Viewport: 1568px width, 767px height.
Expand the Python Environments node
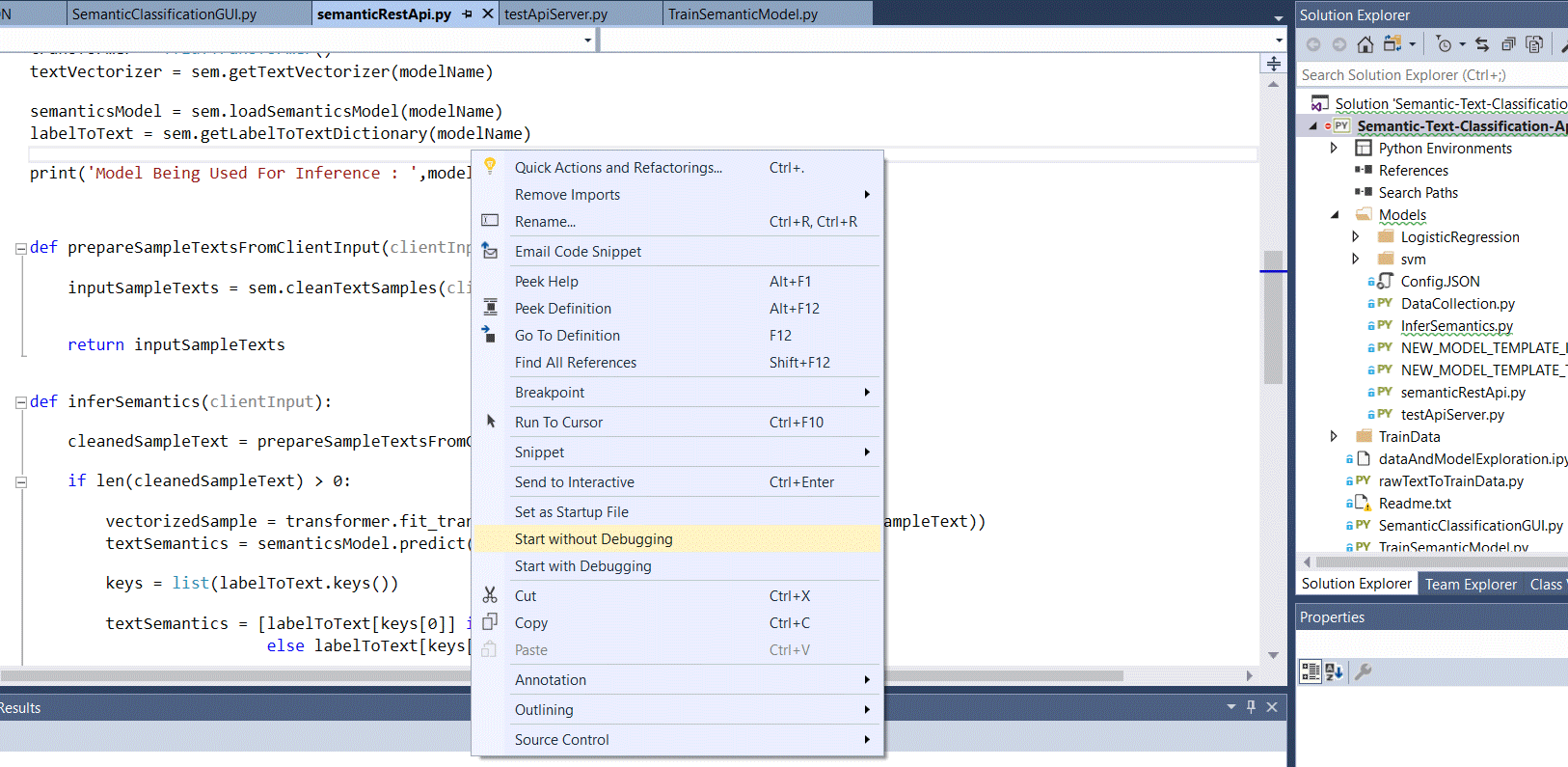[1334, 149]
